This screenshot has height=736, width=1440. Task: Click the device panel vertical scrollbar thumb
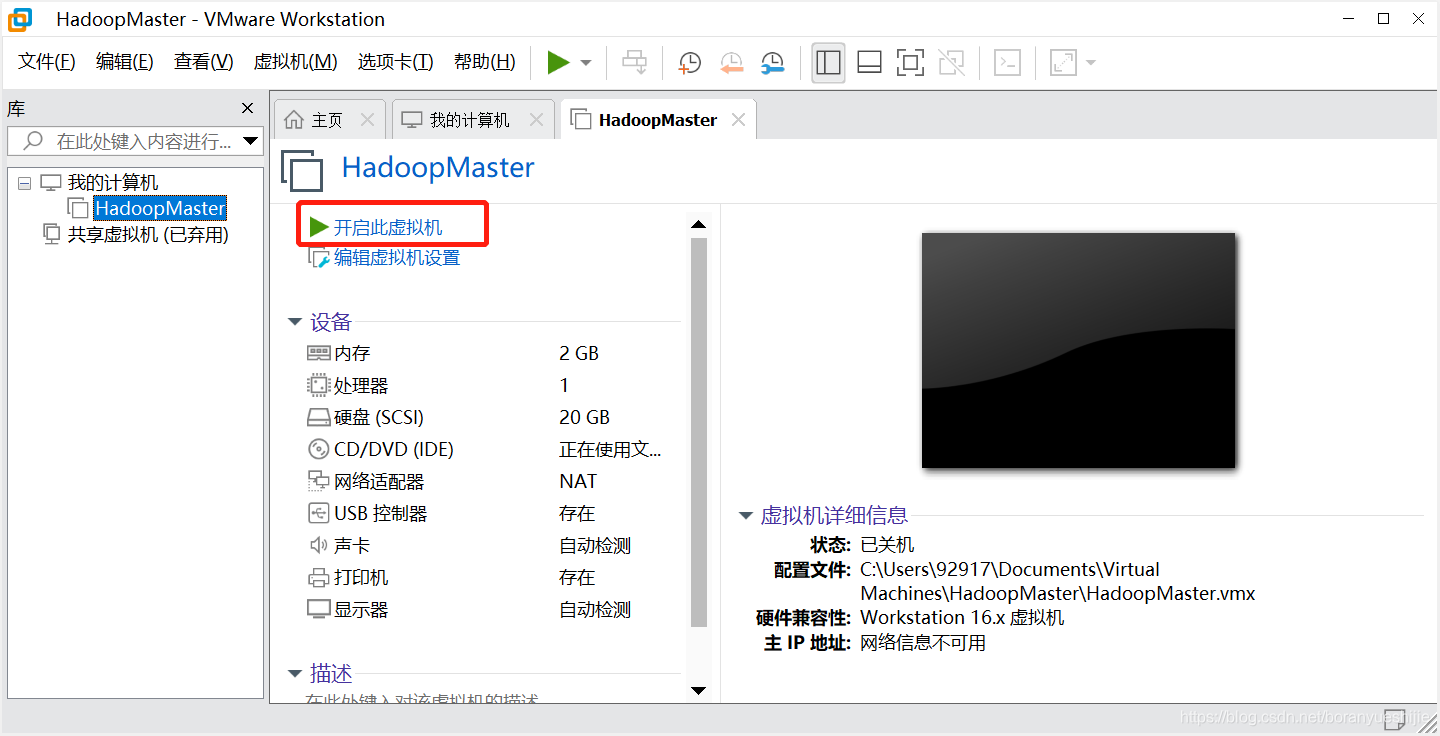pyautogui.click(x=698, y=432)
